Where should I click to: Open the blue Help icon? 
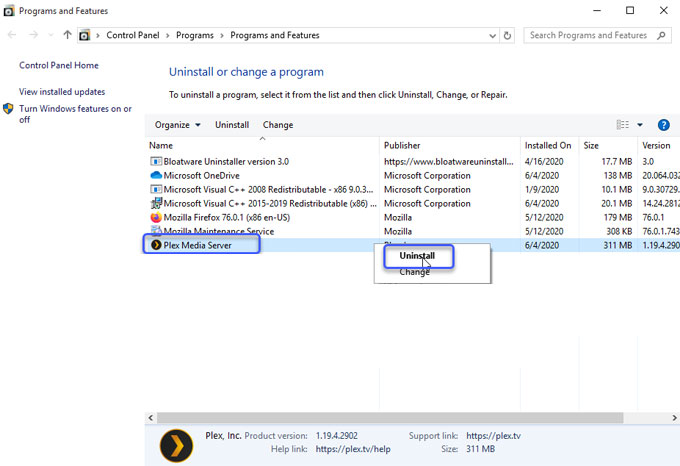664,125
